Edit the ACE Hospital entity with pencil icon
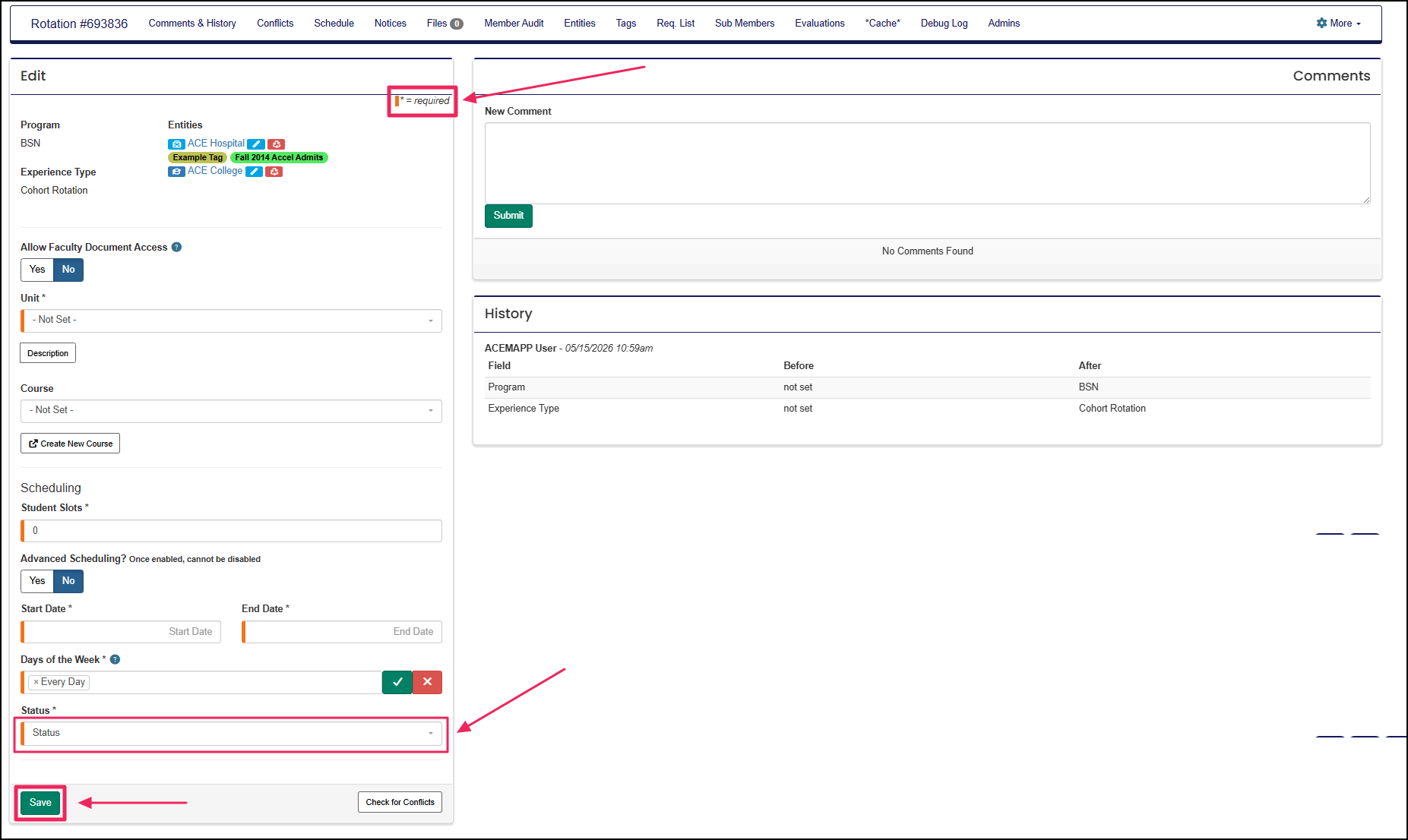This screenshot has height=840, width=1408. click(x=256, y=144)
